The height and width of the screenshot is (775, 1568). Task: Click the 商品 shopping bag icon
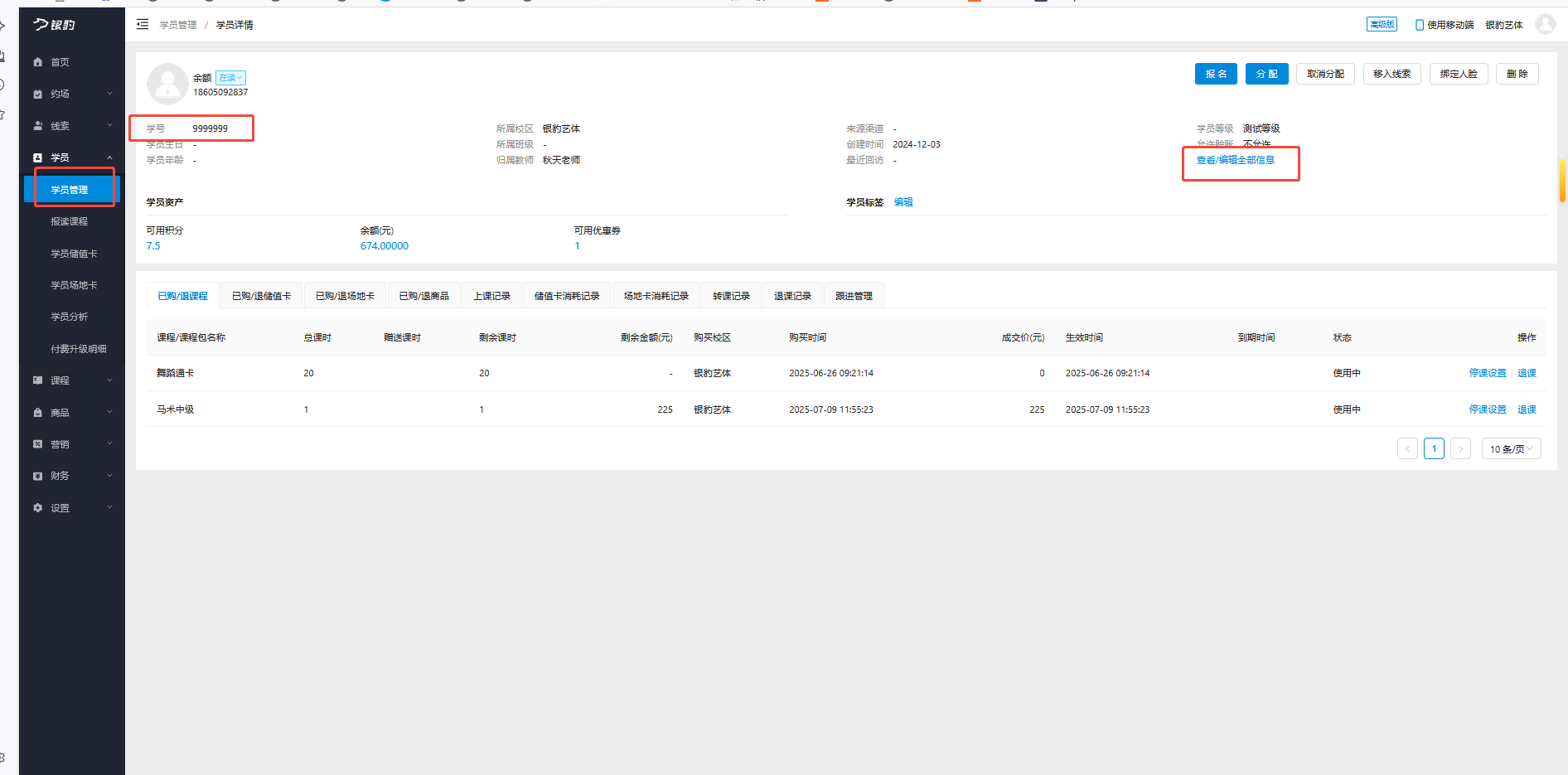tap(37, 413)
